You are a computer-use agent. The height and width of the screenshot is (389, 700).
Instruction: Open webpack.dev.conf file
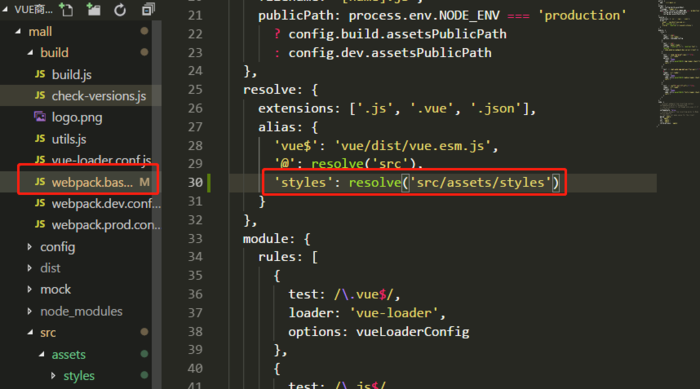[106, 204]
